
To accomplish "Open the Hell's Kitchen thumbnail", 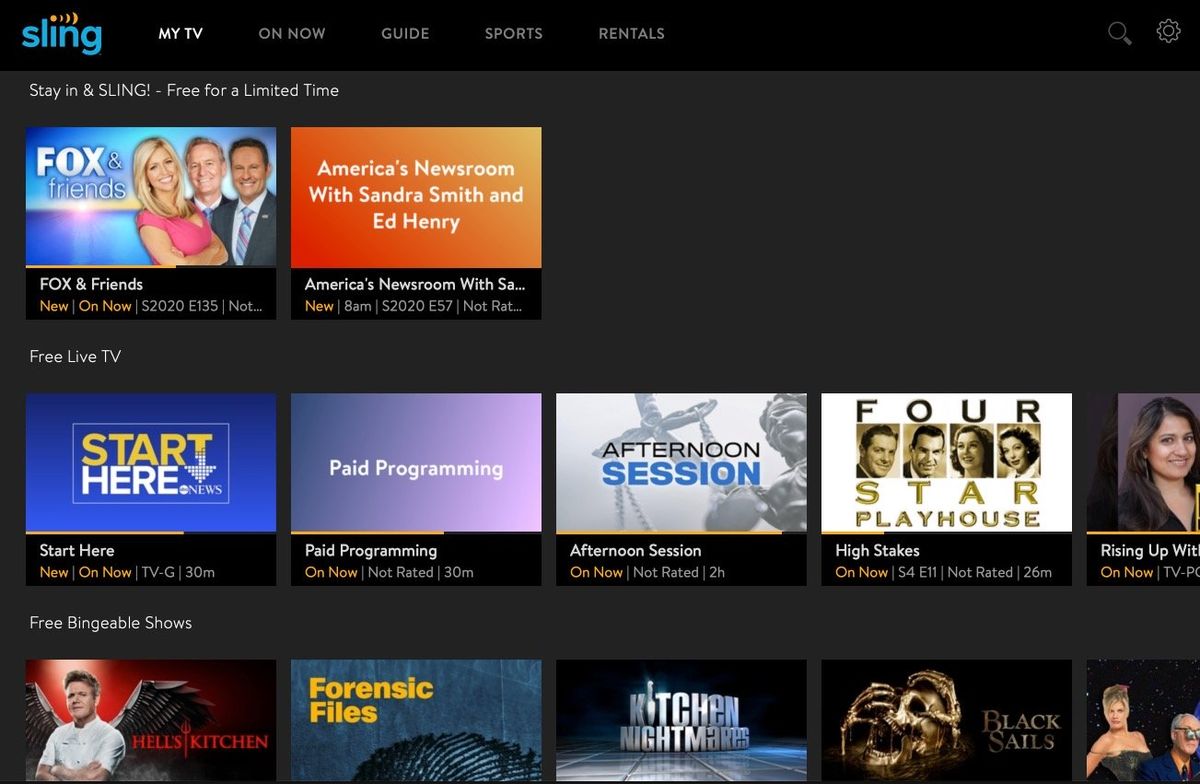I will point(150,720).
